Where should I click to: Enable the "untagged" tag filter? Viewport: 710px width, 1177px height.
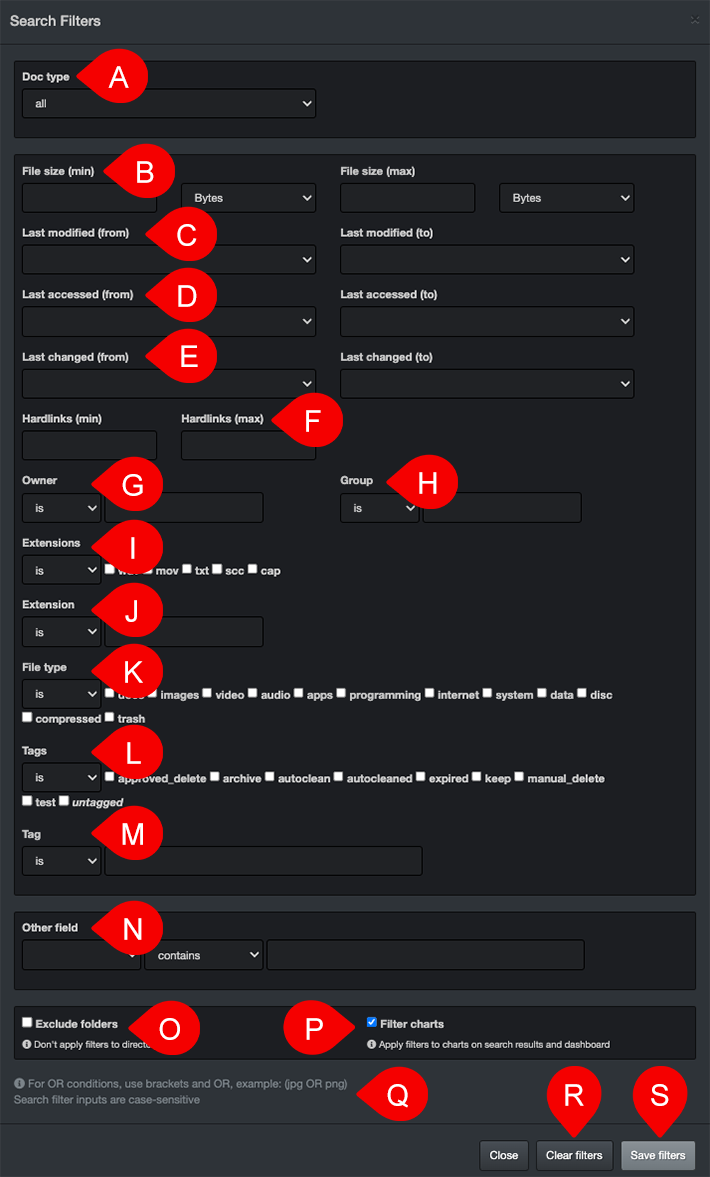[x=62, y=801]
